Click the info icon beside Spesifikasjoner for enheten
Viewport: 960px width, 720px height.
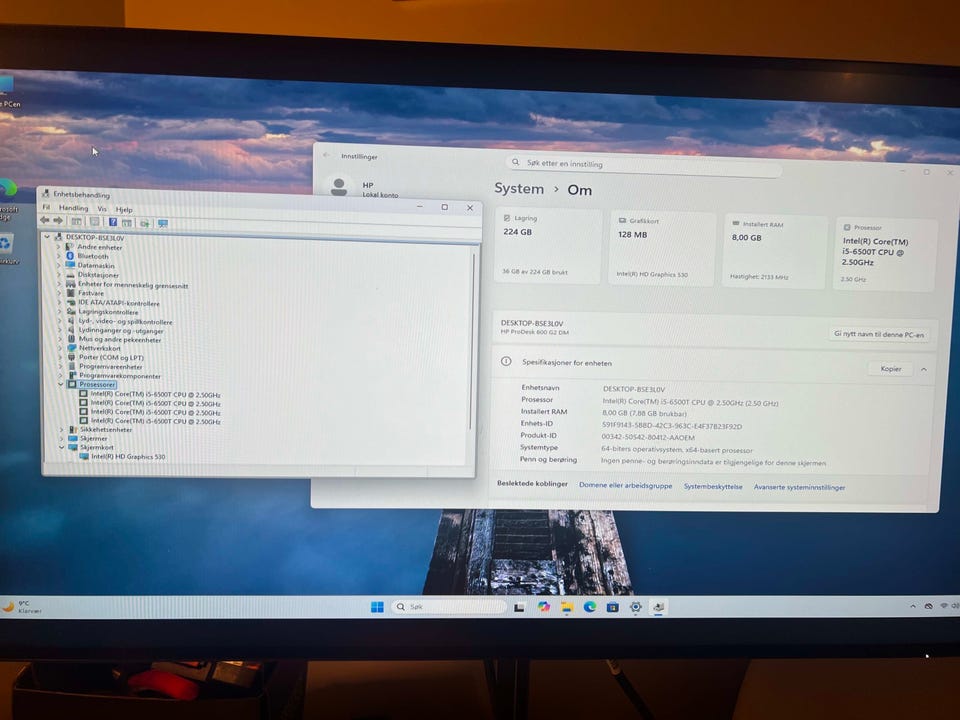(506, 361)
